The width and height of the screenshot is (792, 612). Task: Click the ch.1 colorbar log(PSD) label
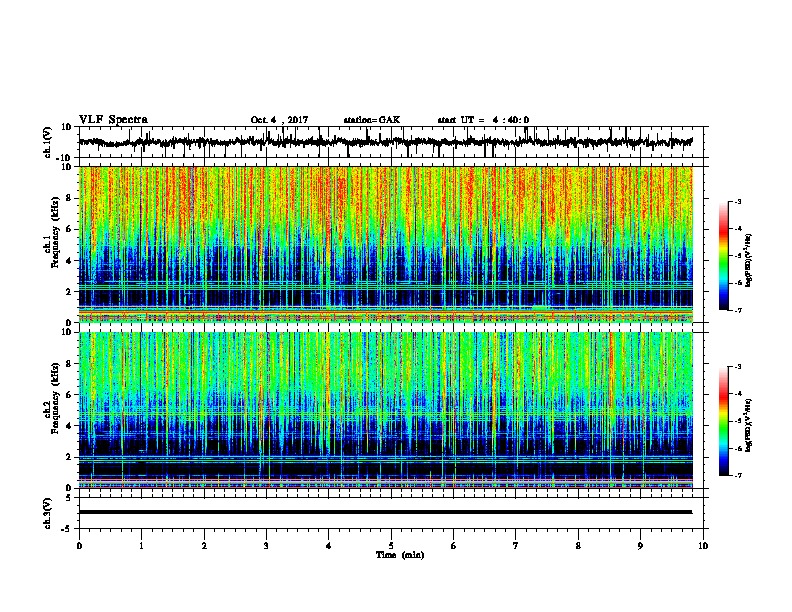click(749, 260)
